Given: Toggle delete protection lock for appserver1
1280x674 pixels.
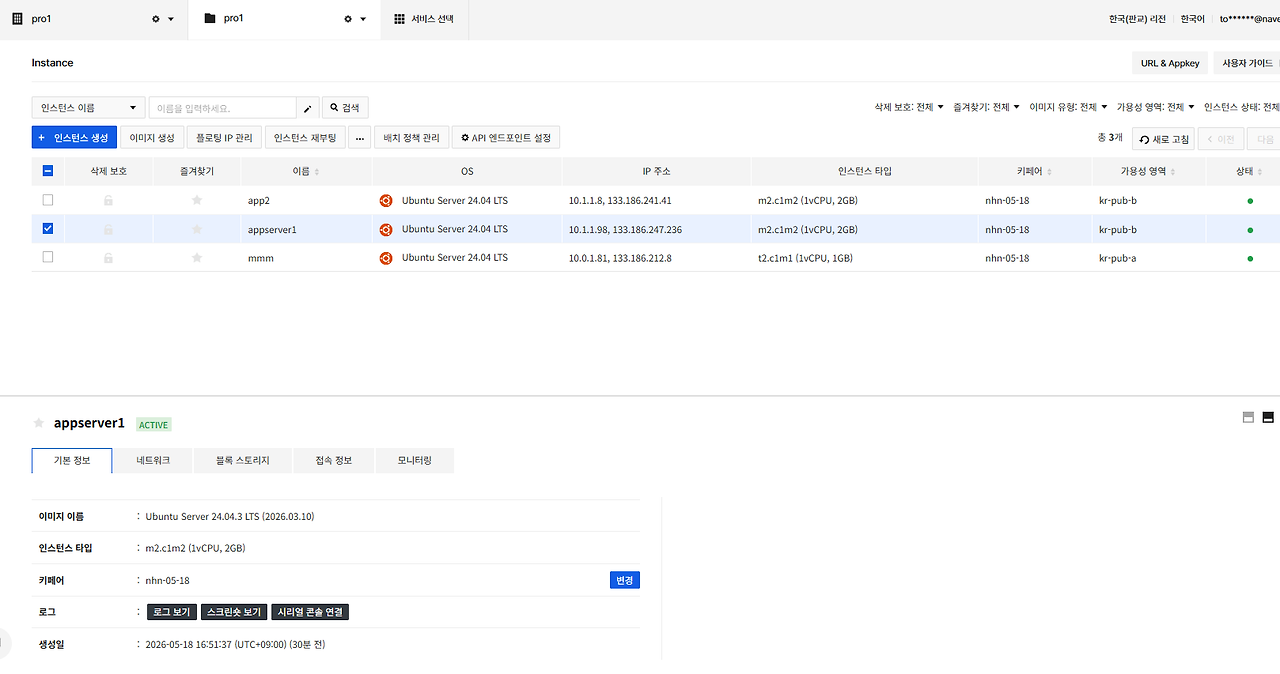Looking at the screenshot, I should pyautogui.click(x=108, y=230).
